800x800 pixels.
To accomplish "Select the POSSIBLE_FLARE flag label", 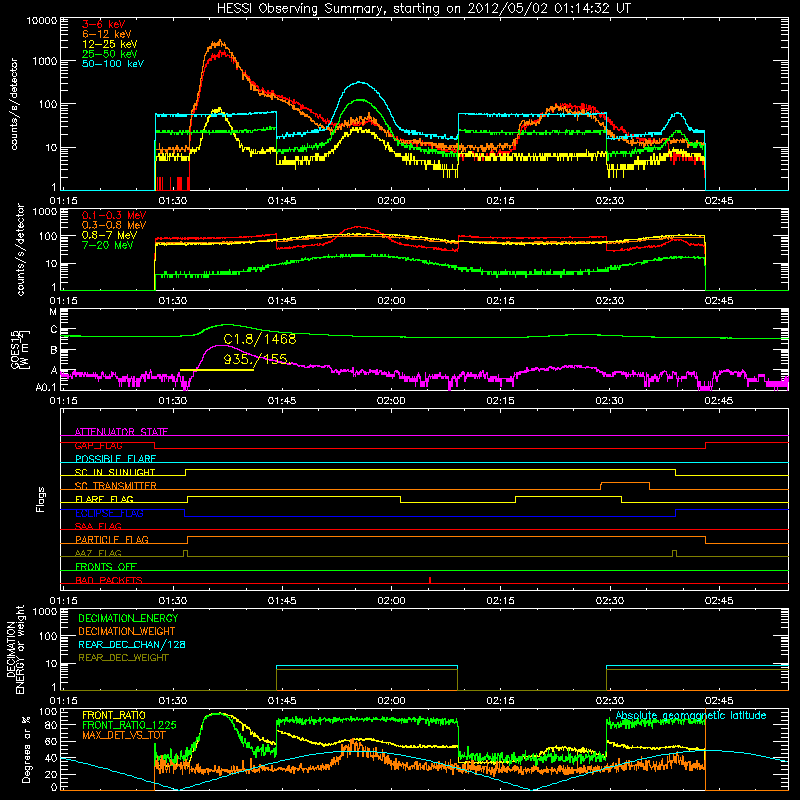I will pyautogui.click(x=115, y=459).
